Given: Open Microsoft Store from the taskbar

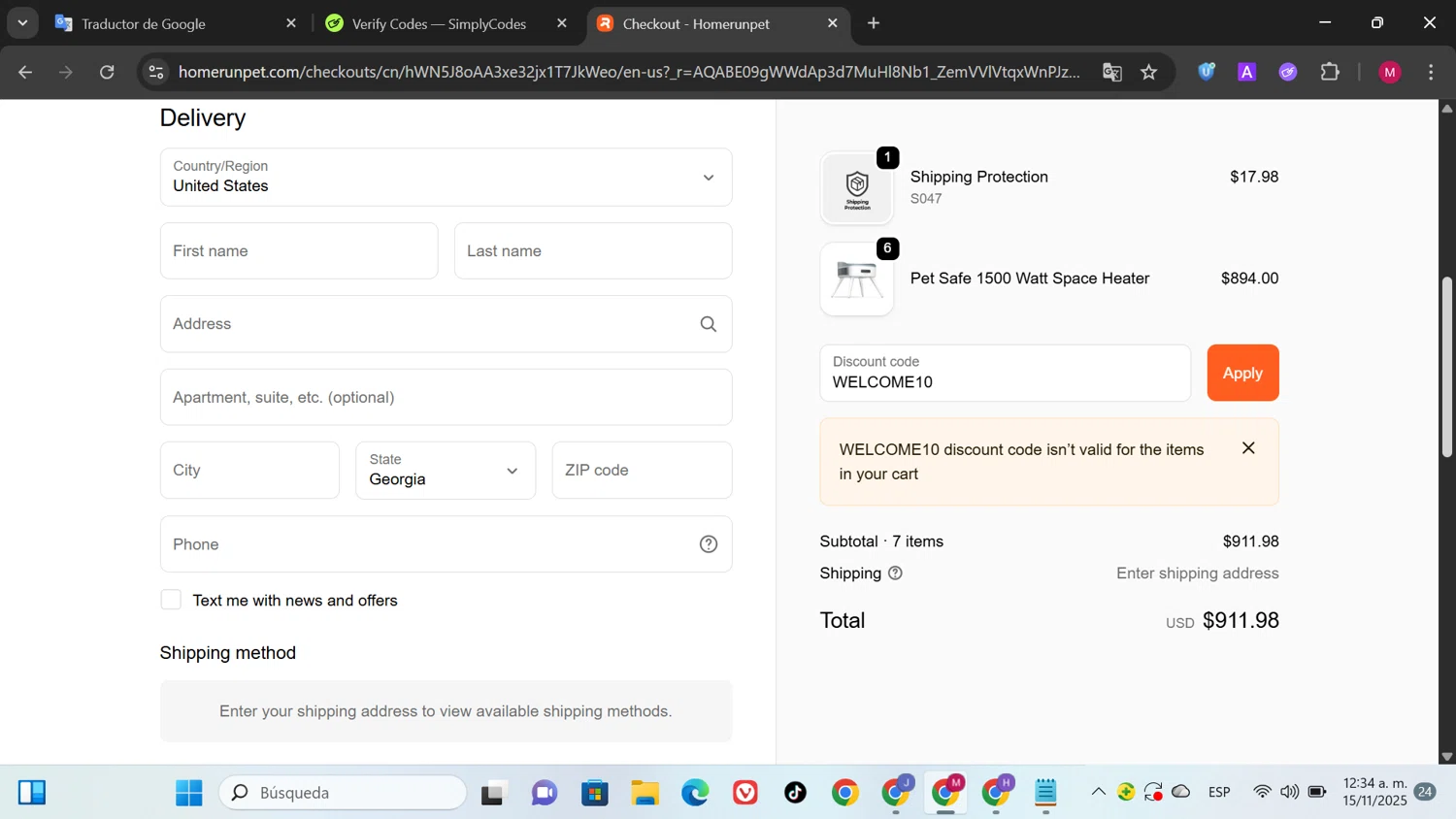Looking at the screenshot, I should [594, 793].
